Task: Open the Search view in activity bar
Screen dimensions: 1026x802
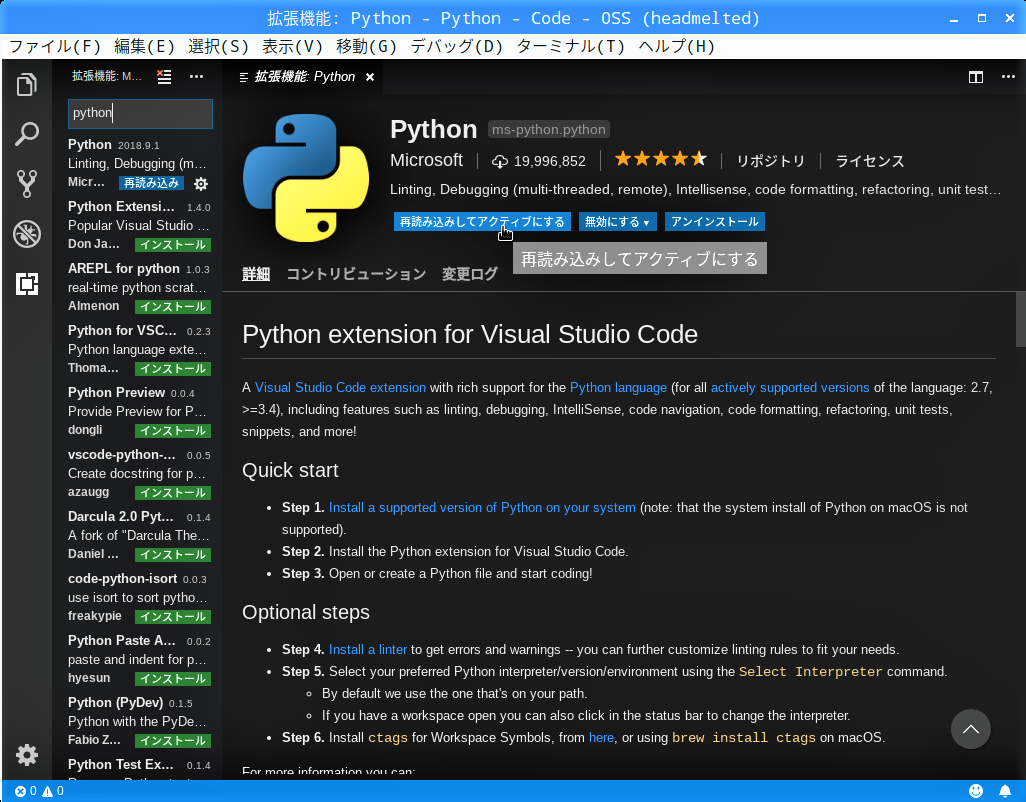Action: click(x=27, y=134)
